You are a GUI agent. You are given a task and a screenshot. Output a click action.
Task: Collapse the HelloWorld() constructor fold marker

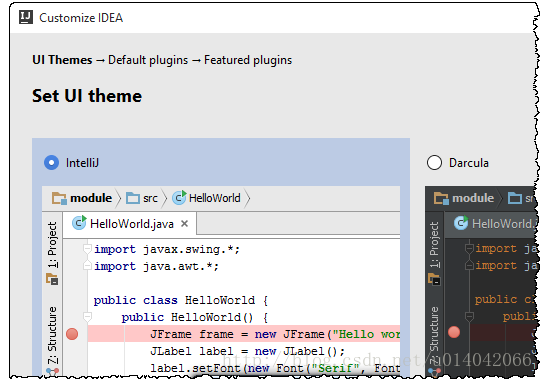87,317
